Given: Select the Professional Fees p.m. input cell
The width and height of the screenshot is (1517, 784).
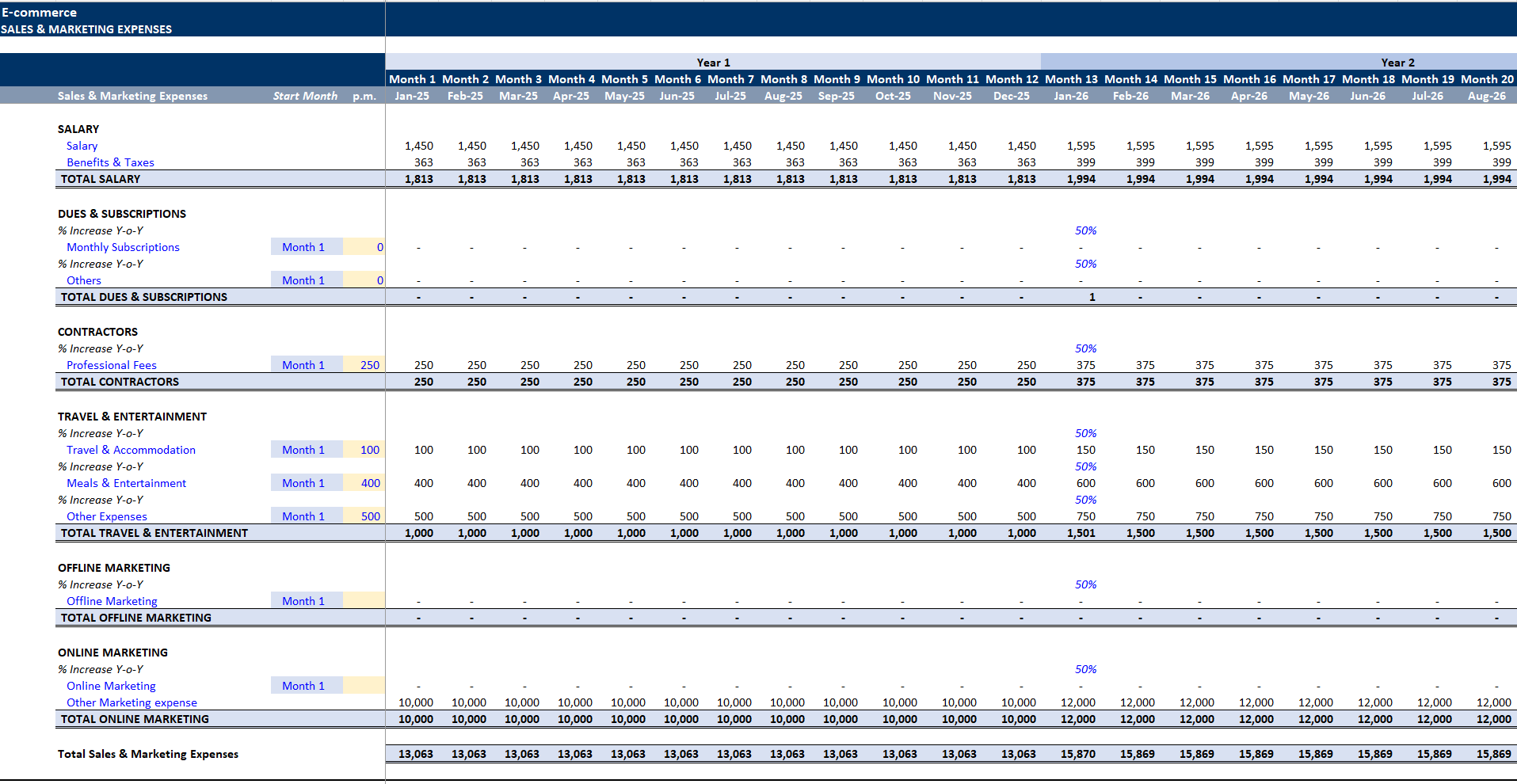Looking at the screenshot, I should pos(364,365).
